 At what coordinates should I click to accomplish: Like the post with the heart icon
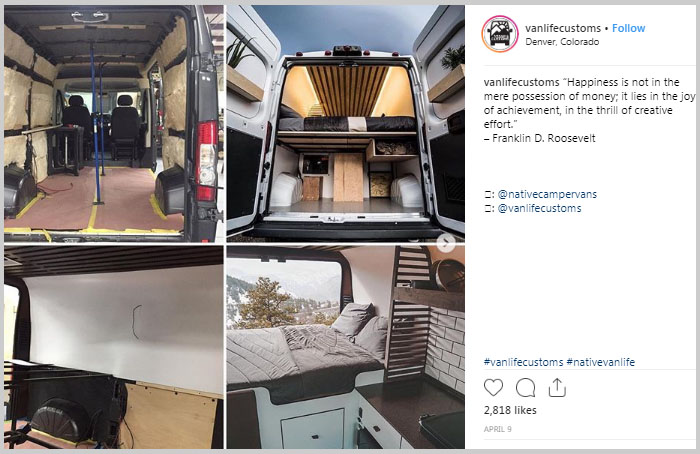tap(493, 387)
